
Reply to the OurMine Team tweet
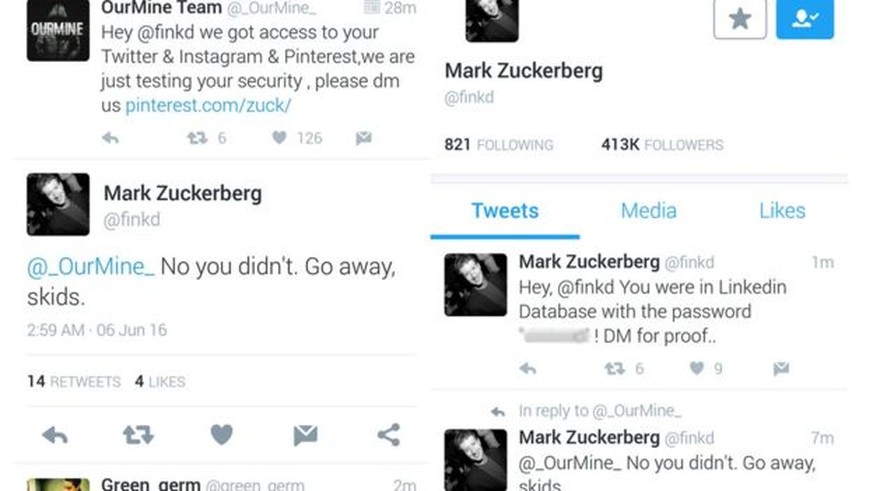(x=109, y=138)
